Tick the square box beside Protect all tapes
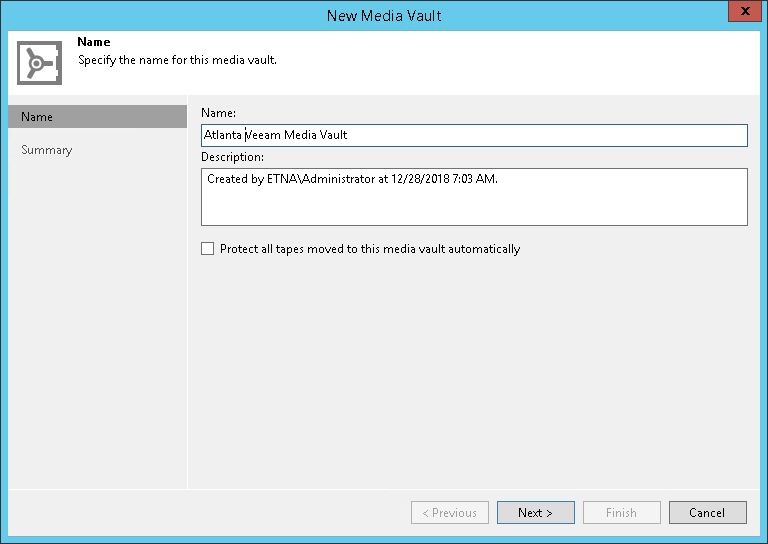Viewport: 768px width, 544px height. [208, 249]
